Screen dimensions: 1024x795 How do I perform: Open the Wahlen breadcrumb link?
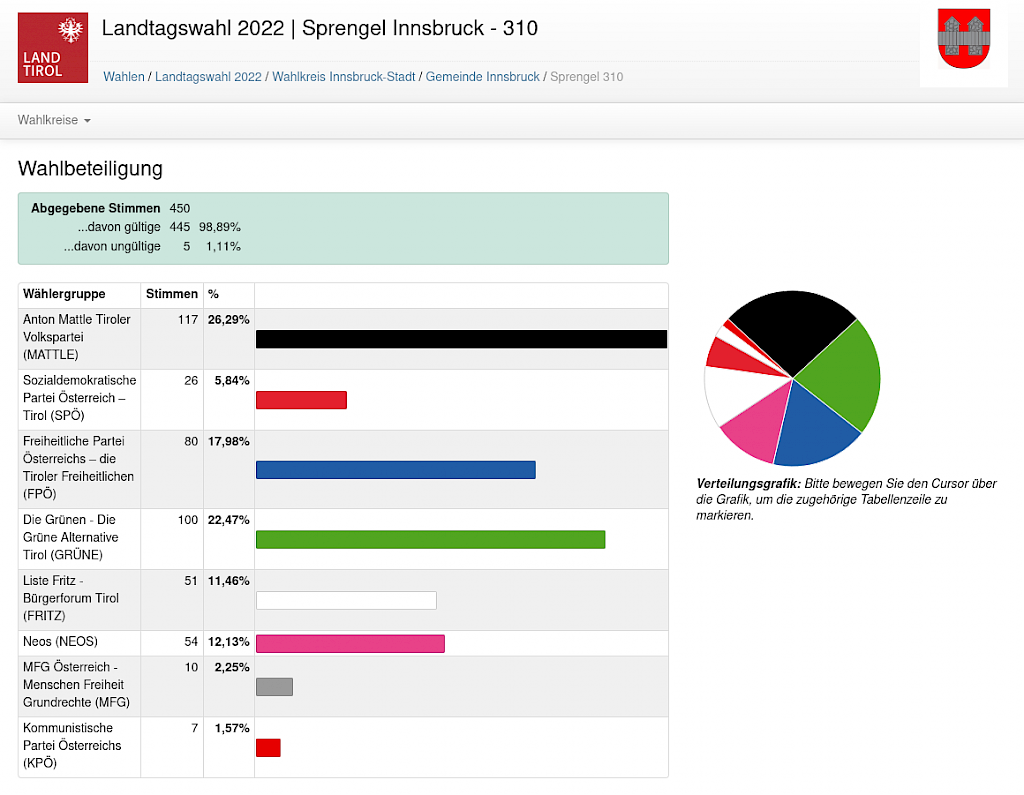[123, 76]
